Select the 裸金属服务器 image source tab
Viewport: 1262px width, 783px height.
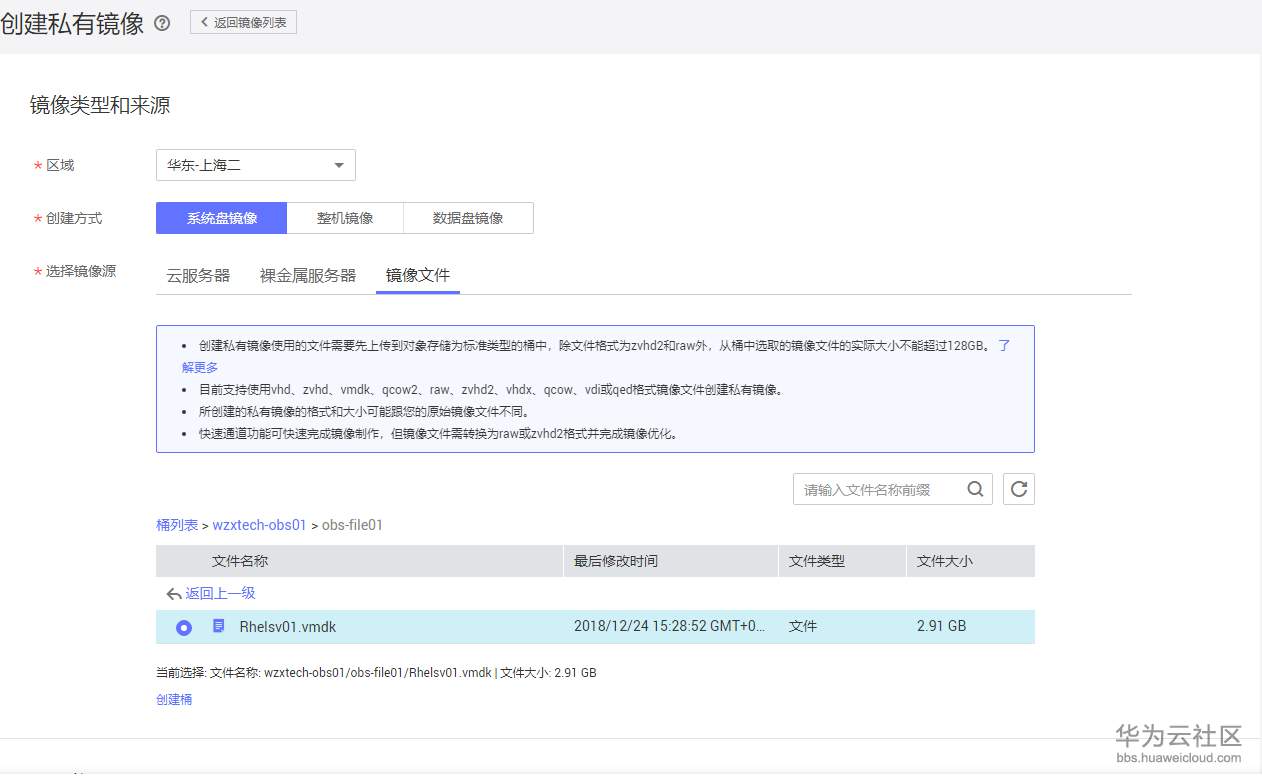coord(306,276)
